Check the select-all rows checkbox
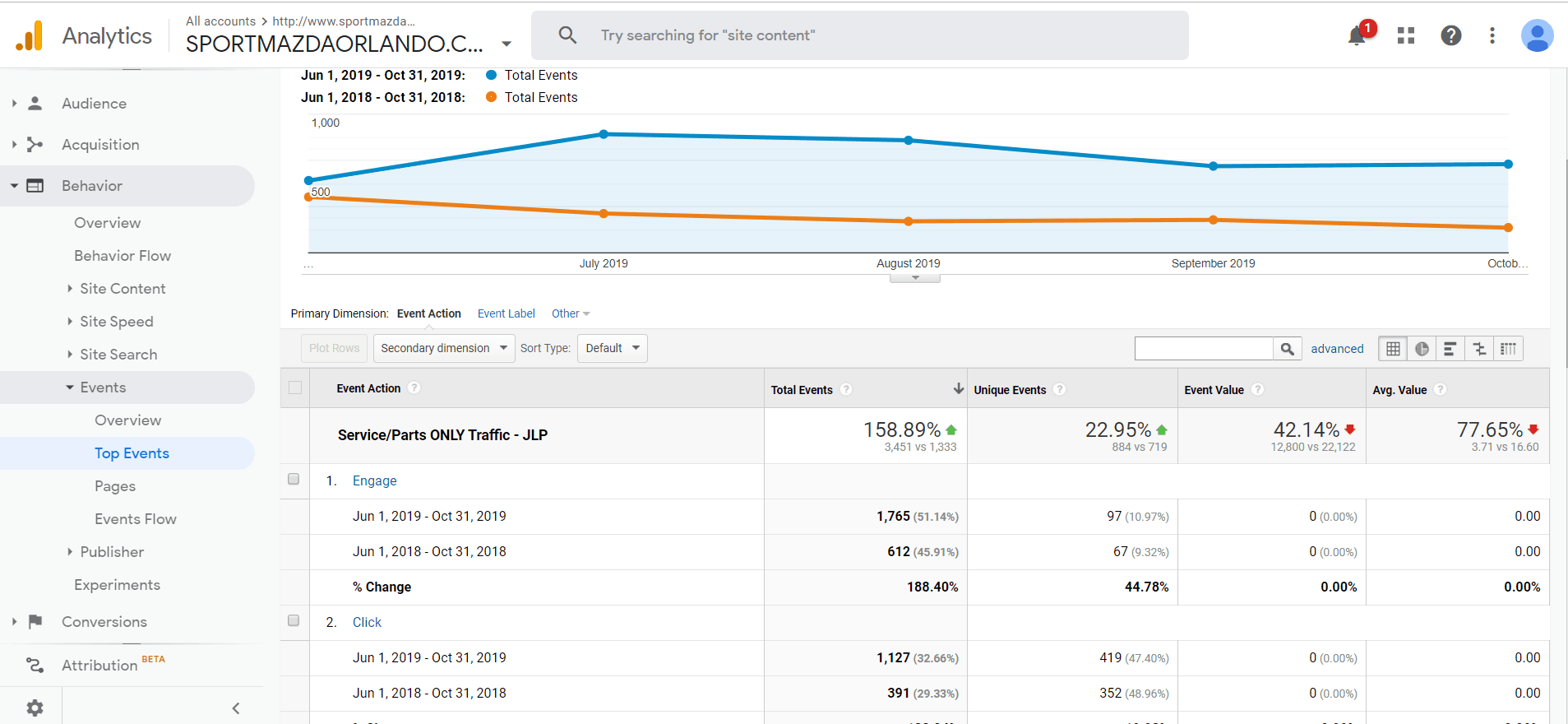The height and width of the screenshot is (724, 1568). pyautogui.click(x=295, y=388)
